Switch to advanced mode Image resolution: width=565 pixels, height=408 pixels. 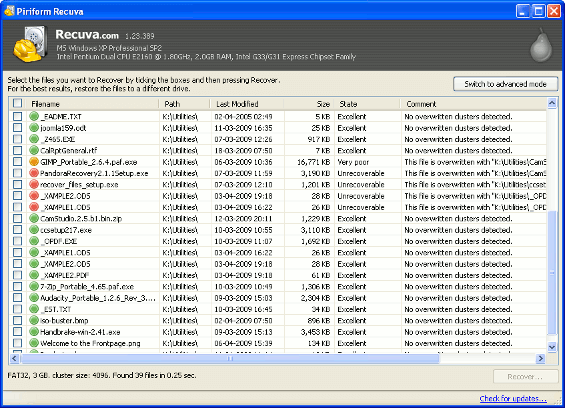[506, 84]
